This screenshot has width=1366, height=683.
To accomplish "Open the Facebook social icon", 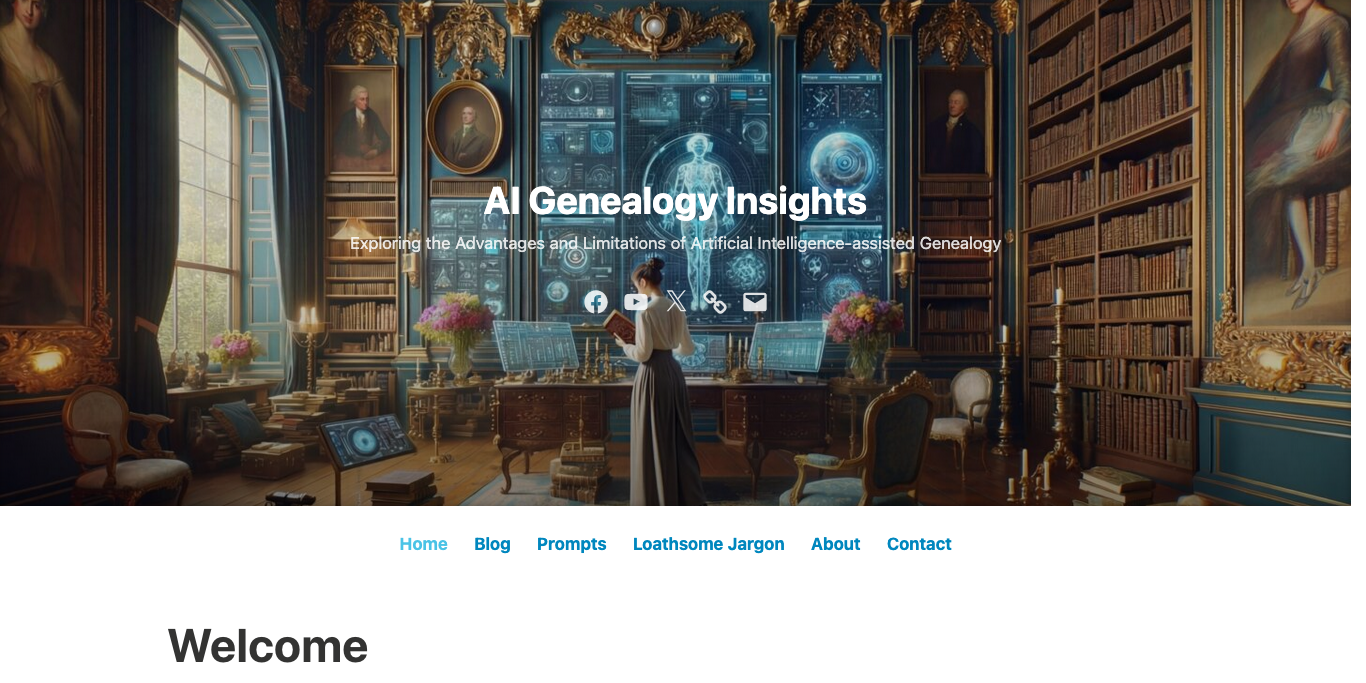I will 596,302.
